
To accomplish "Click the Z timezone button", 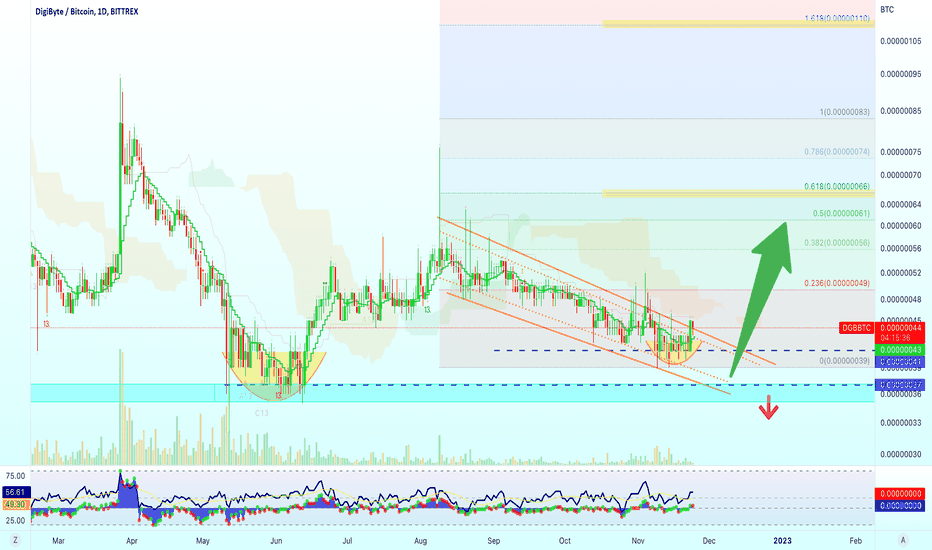I will coord(15,540).
